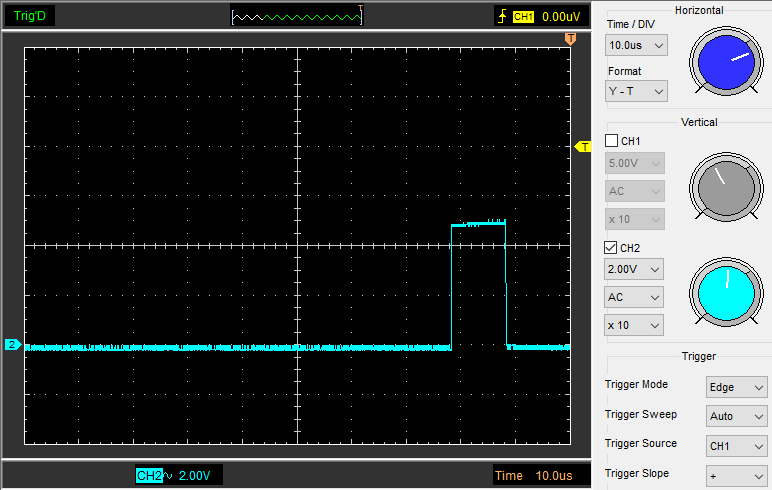Screen dimensions: 772x490
Task: Open the CH2 AC coupling dropdown
Action: 636,297
